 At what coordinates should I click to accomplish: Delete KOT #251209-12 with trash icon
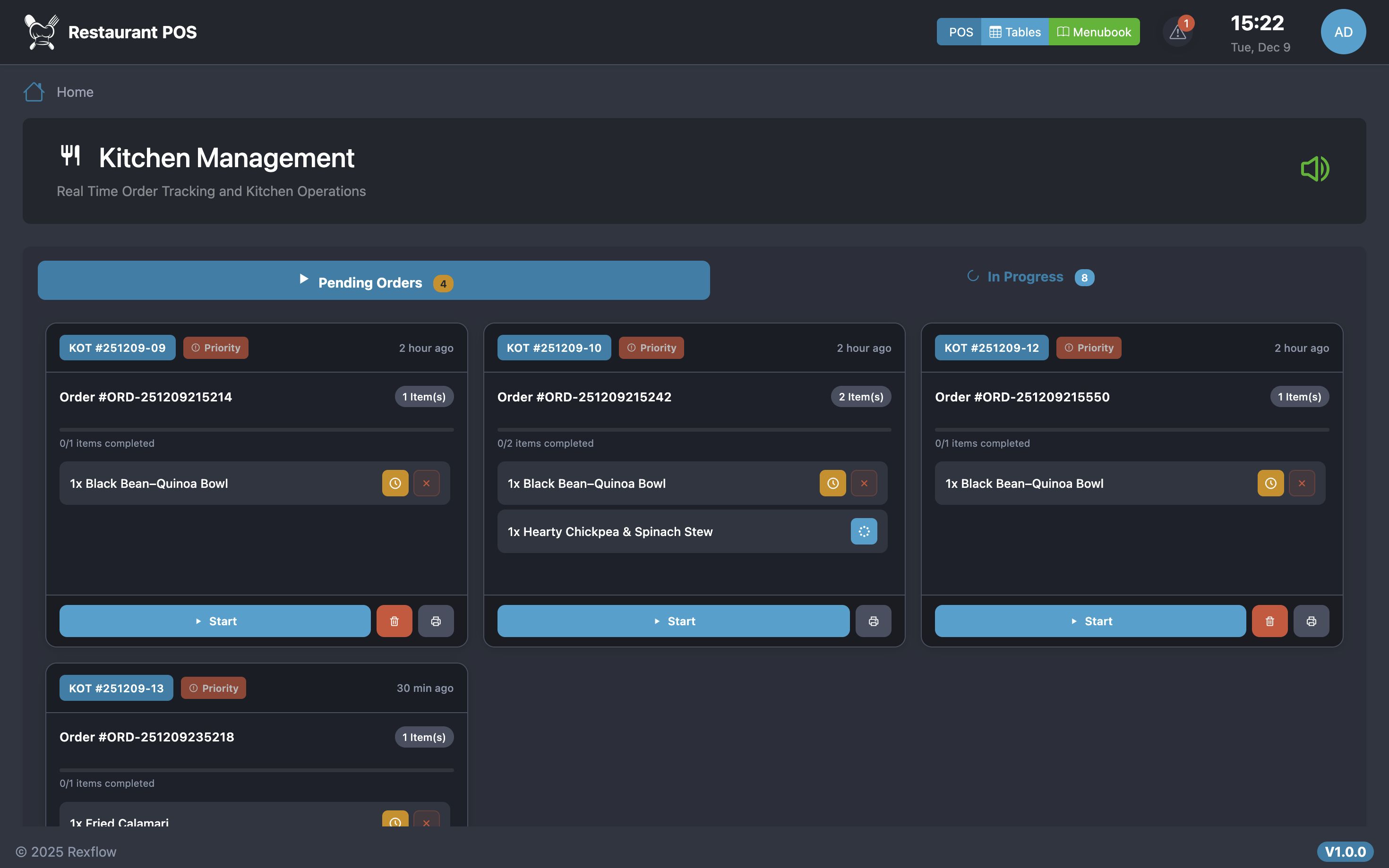(1269, 621)
